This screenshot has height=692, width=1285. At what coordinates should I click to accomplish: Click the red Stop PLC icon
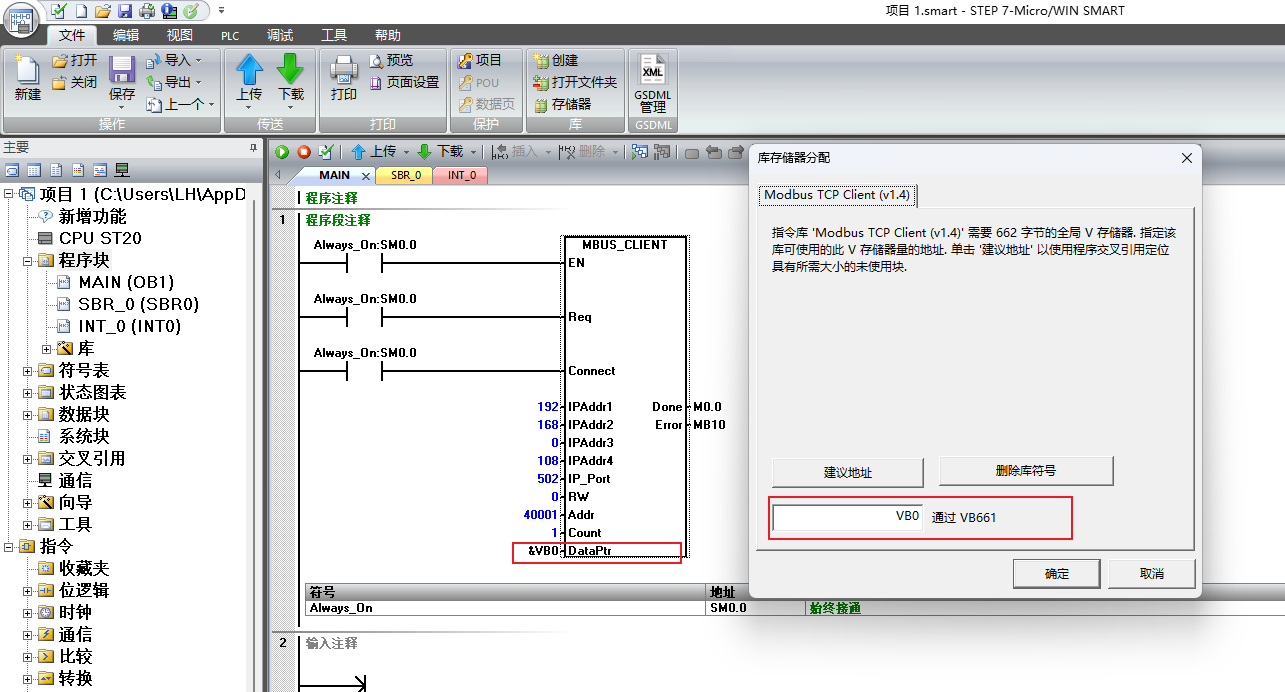[x=304, y=152]
